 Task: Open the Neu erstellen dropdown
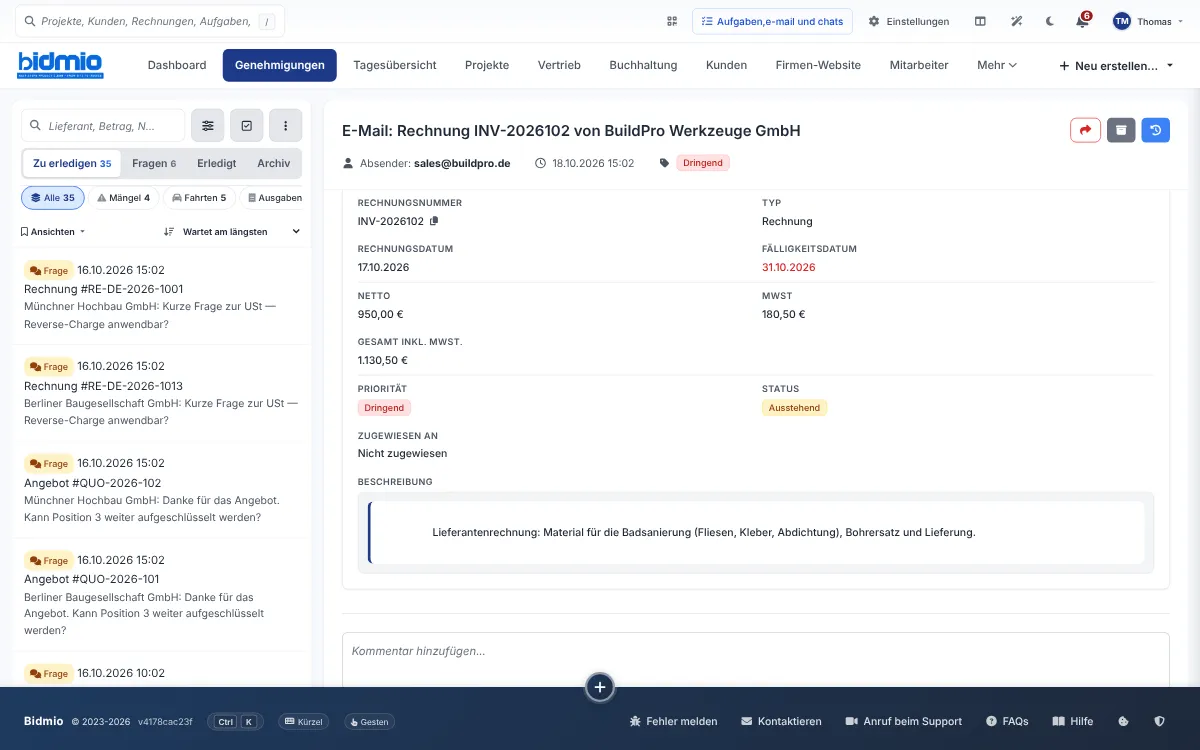coord(1116,65)
